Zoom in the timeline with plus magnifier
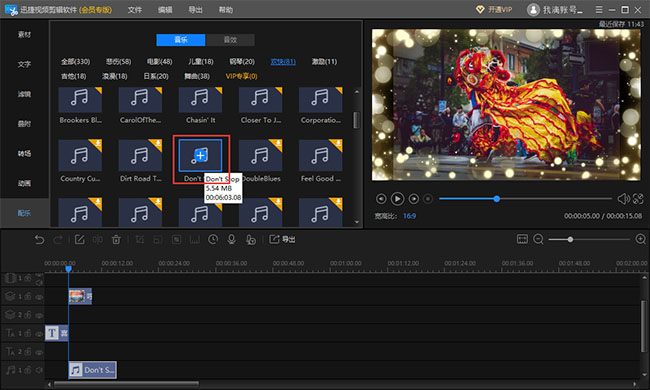The height and width of the screenshot is (390, 650). click(x=640, y=239)
